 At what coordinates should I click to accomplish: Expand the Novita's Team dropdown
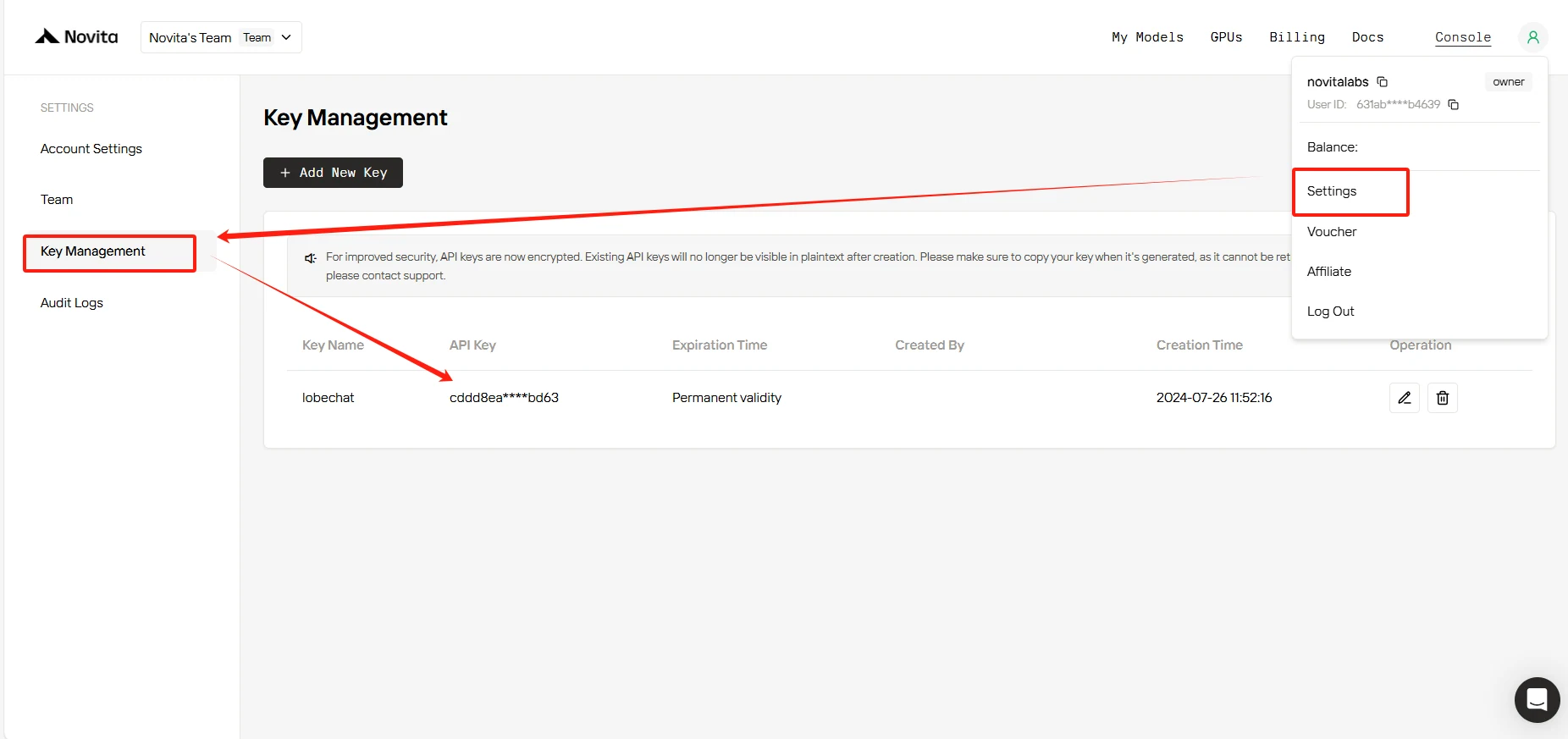pyautogui.click(x=221, y=37)
